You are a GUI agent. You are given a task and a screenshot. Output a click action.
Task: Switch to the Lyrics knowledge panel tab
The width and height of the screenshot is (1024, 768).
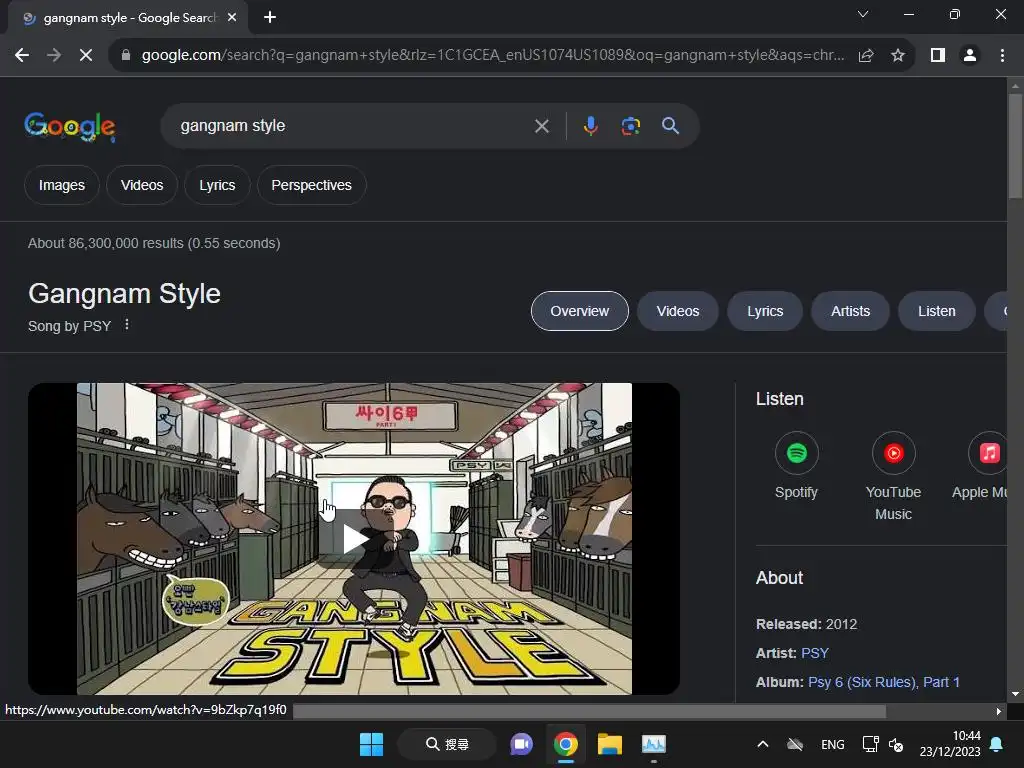[765, 312]
